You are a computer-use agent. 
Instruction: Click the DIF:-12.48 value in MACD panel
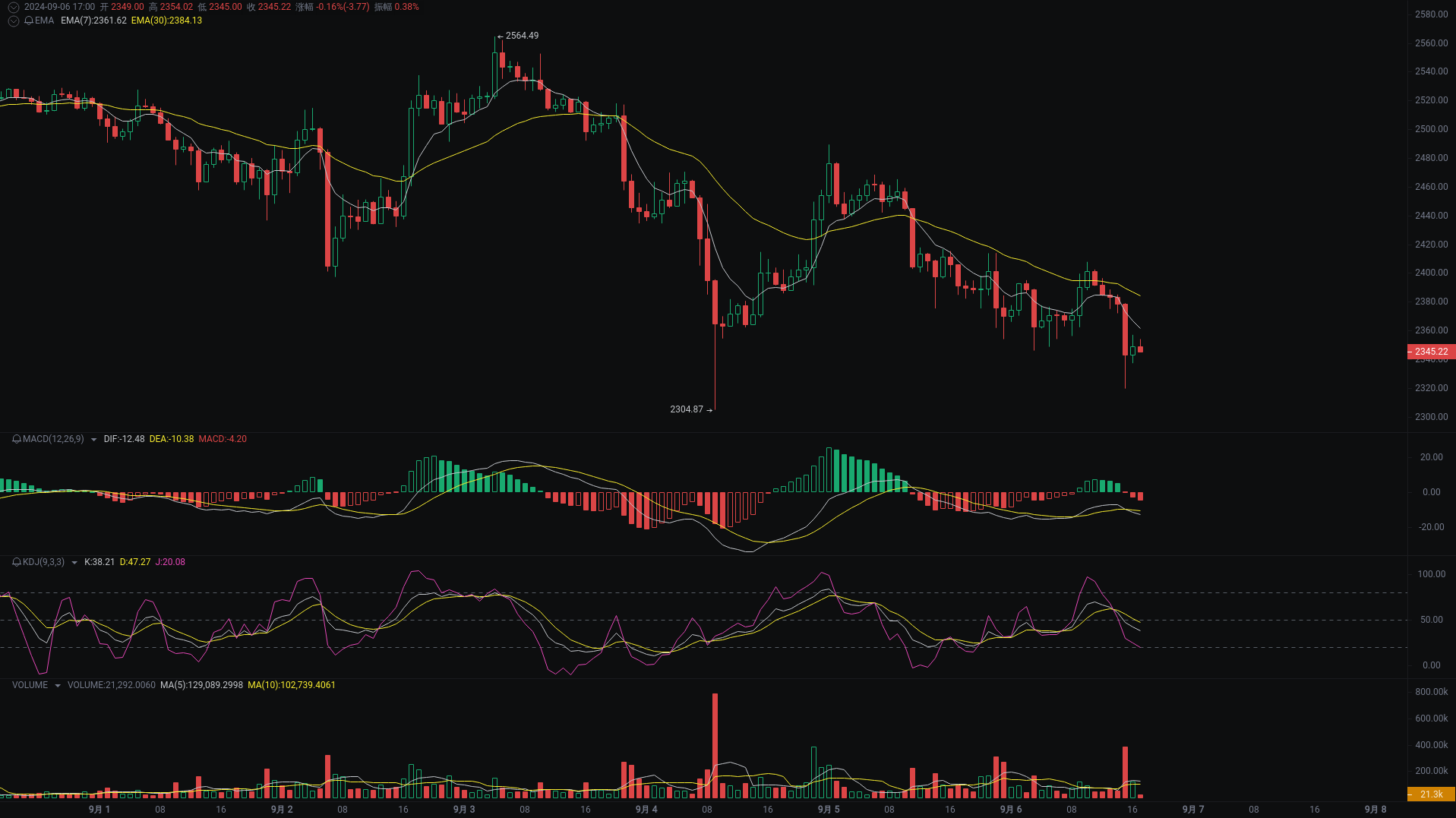[x=124, y=439]
